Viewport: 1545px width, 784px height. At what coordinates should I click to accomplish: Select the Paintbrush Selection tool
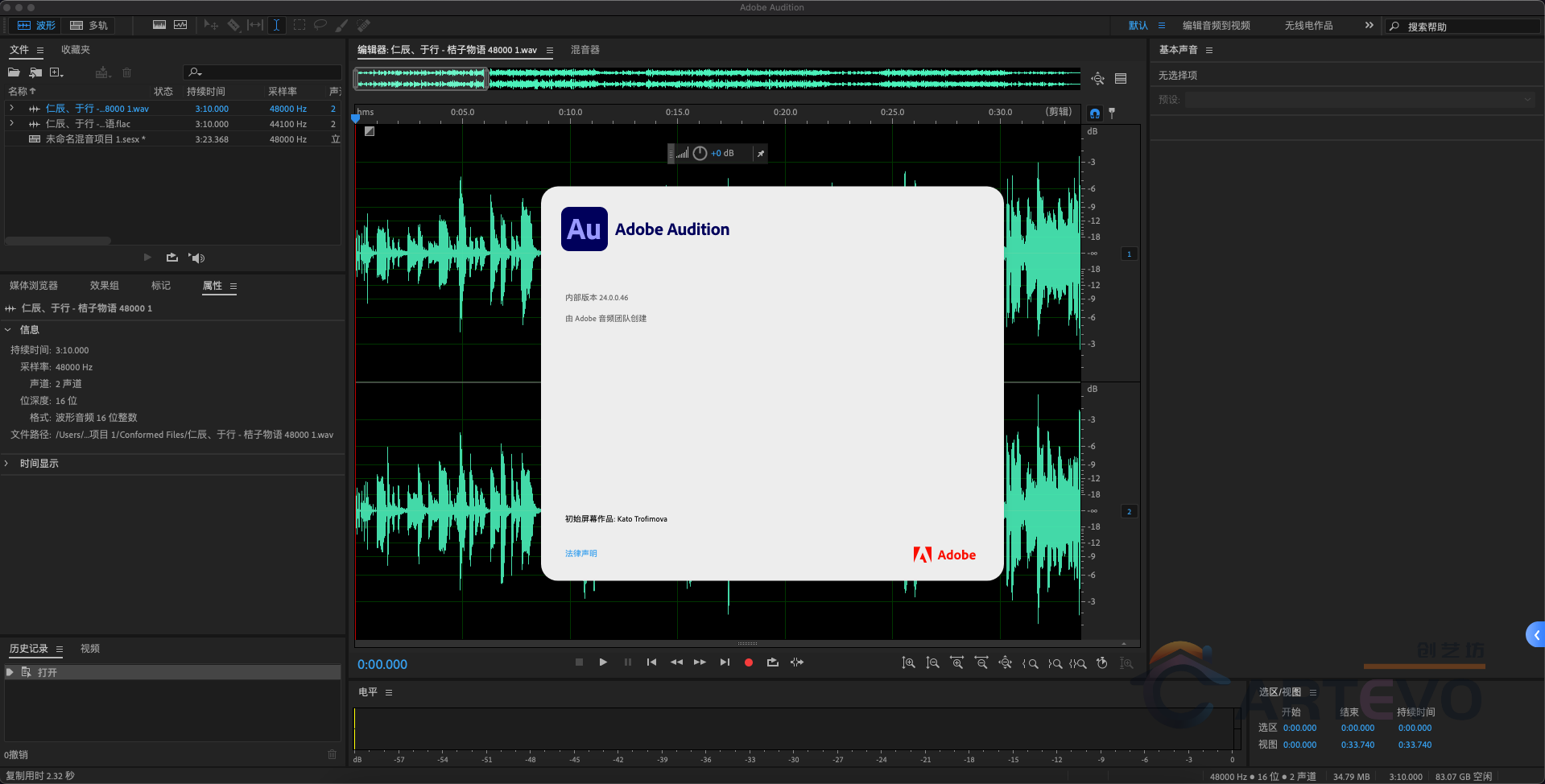click(341, 25)
